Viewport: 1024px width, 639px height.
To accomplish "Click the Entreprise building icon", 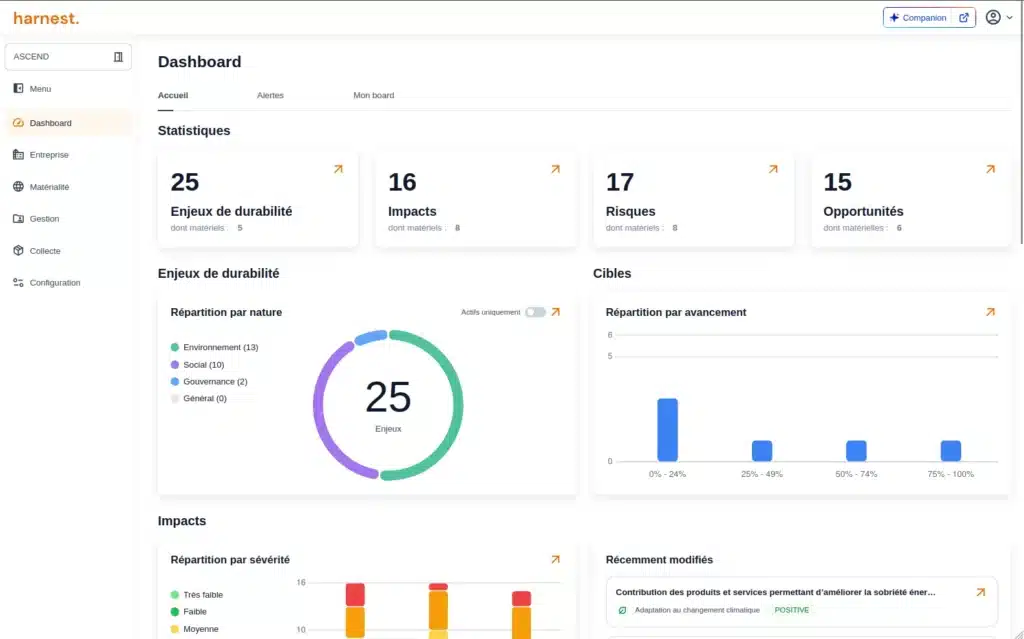I will 18,155.
